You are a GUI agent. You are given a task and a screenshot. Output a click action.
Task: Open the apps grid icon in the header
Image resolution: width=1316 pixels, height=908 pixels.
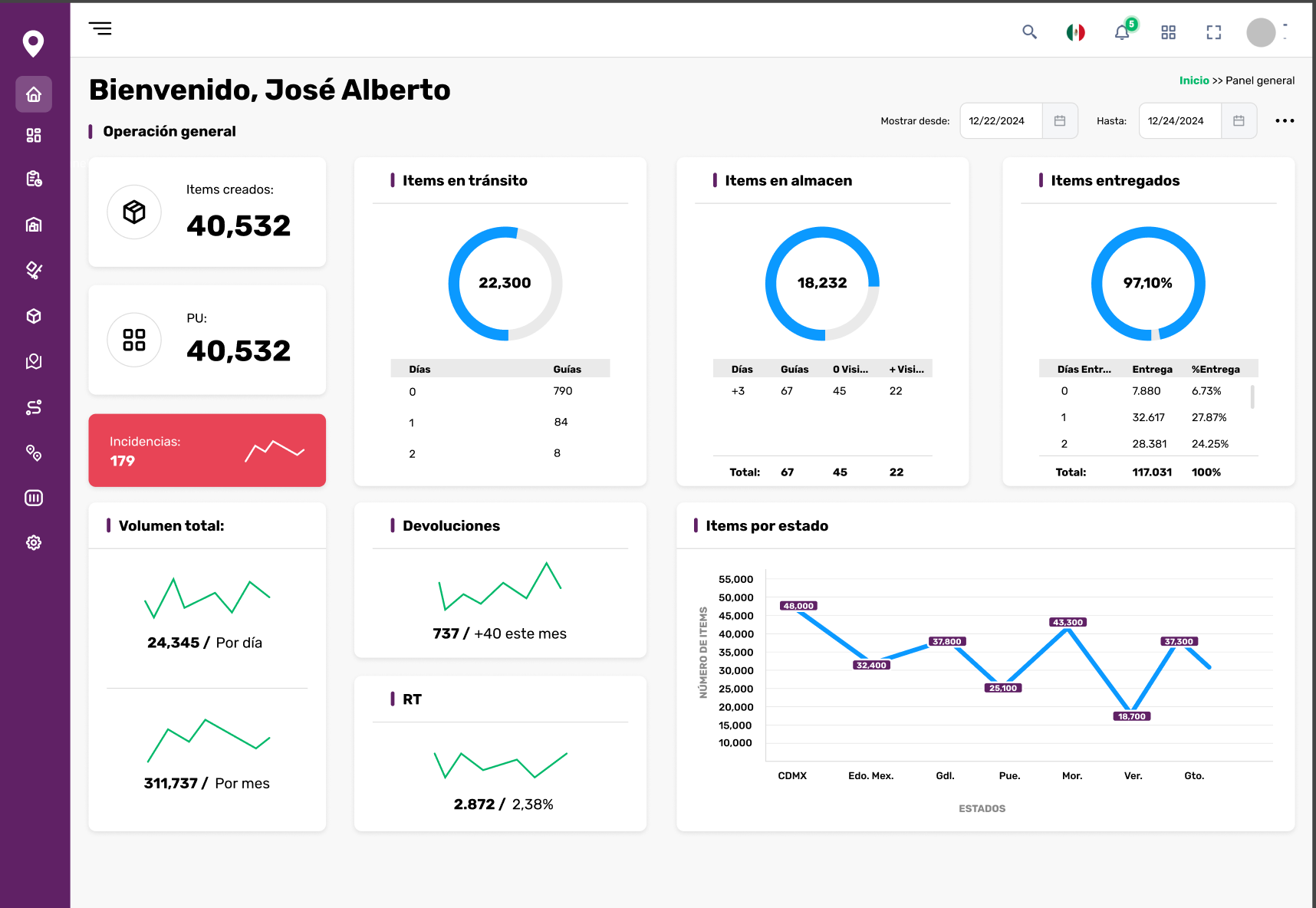pyautogui.click(x=1168, y=32)
